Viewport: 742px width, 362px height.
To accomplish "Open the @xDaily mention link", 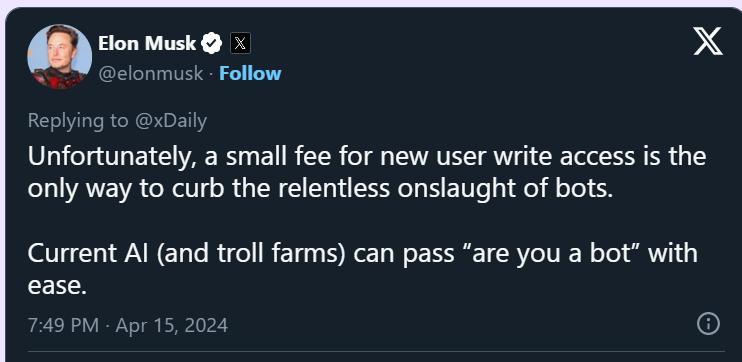I will pos(171,121).
